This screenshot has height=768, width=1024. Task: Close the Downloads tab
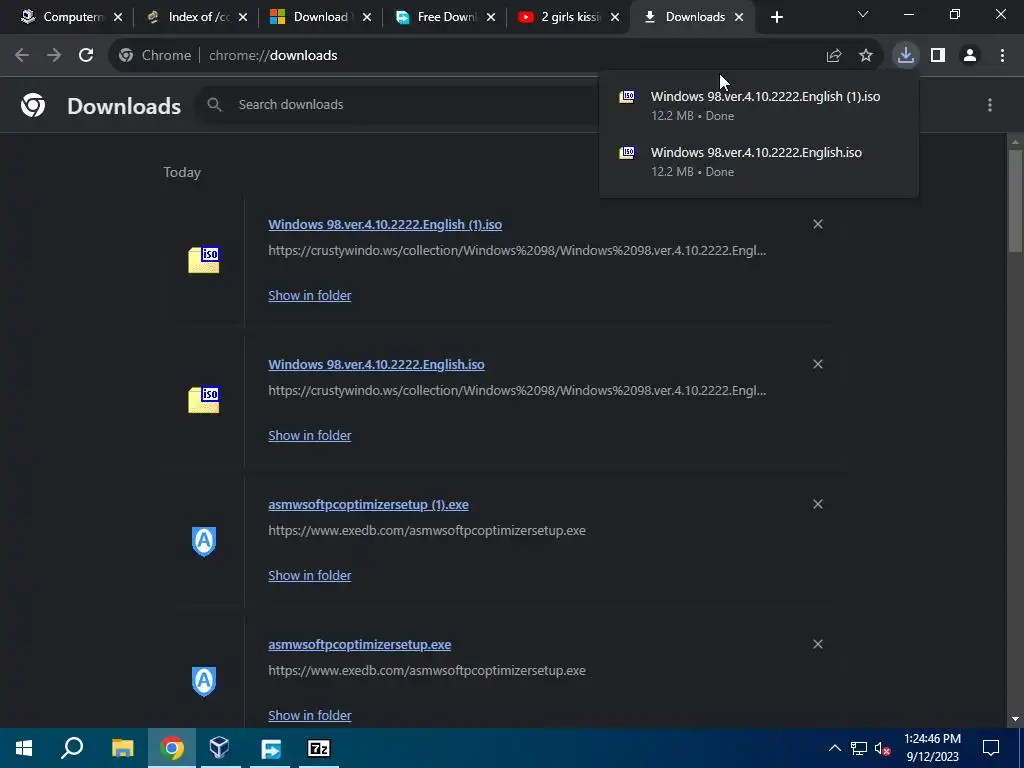739,17
